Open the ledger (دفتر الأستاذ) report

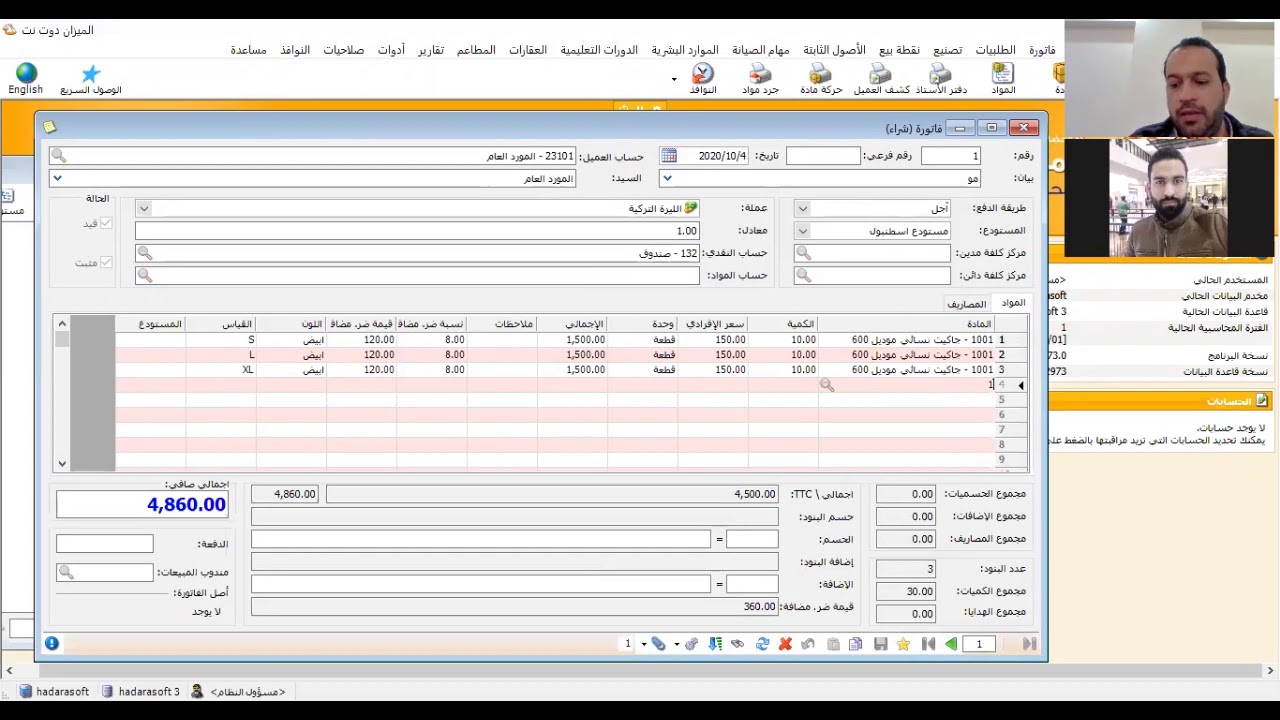[941, 79]
